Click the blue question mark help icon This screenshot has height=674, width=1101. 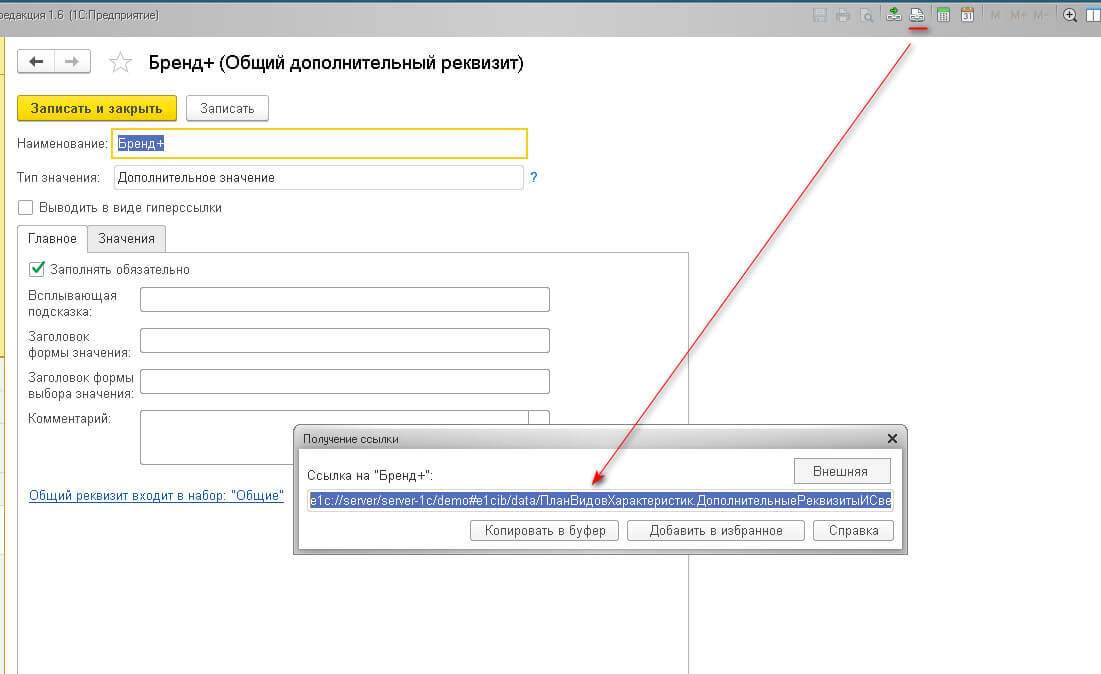pos(534,177)
